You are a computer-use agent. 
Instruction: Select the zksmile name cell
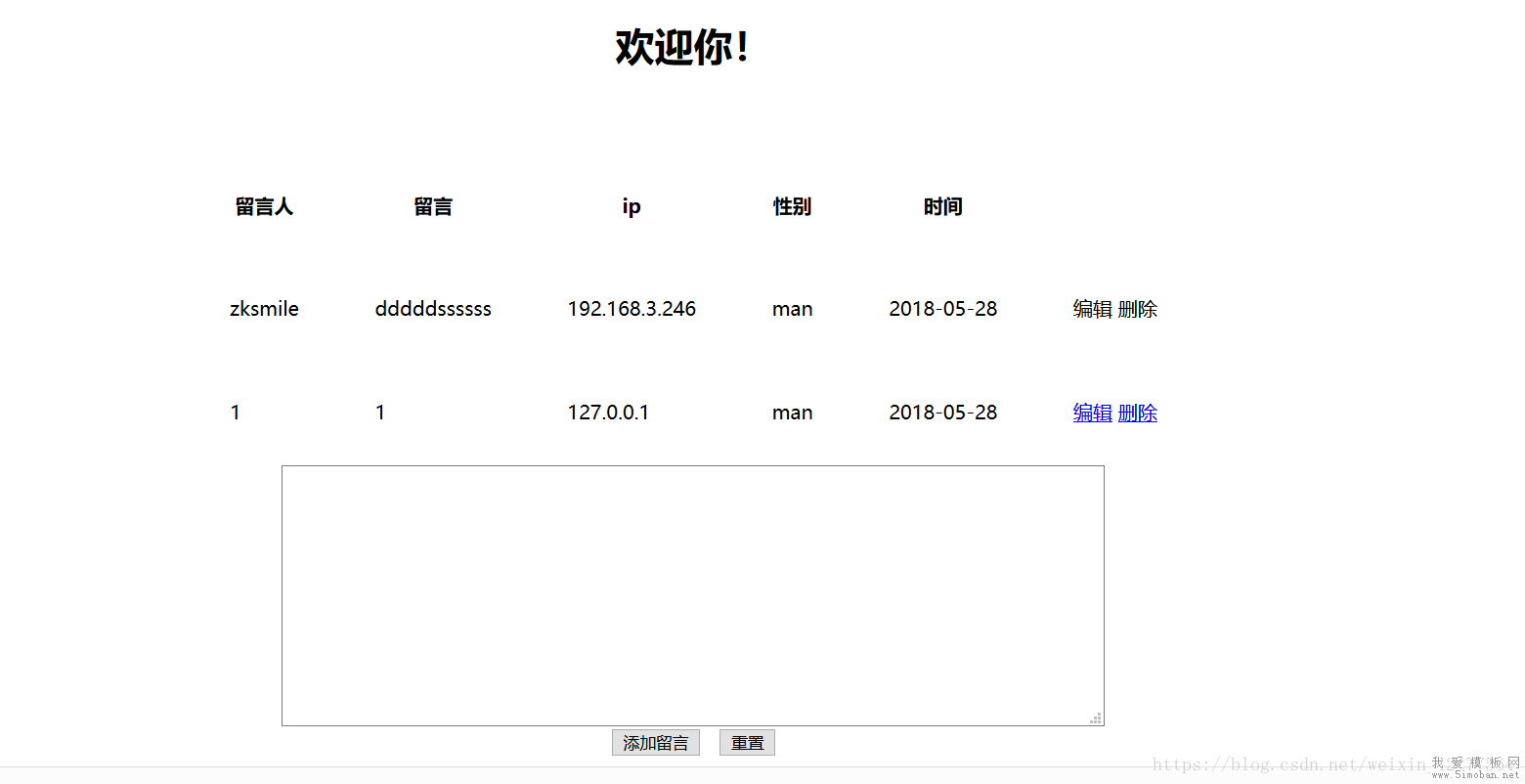[264, 309]
